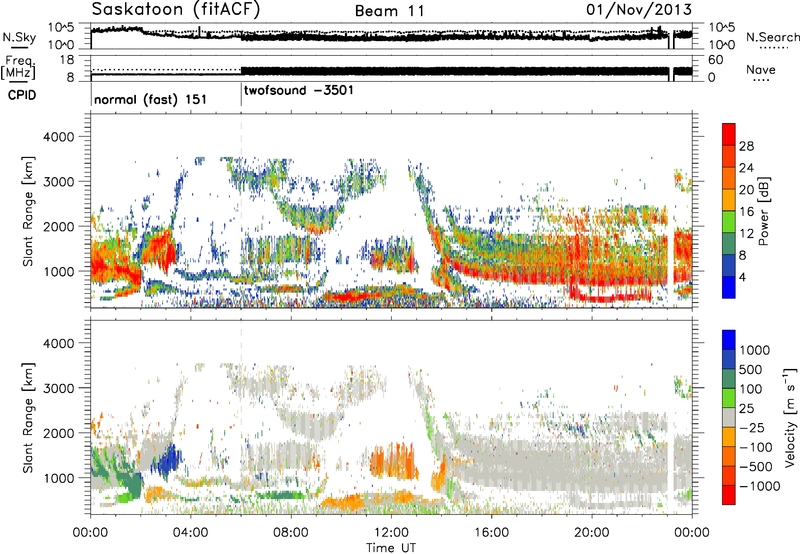Click the 'Saskatoon (fitACF)' plot title
The image size is (800, 554).
coord(176,9)
